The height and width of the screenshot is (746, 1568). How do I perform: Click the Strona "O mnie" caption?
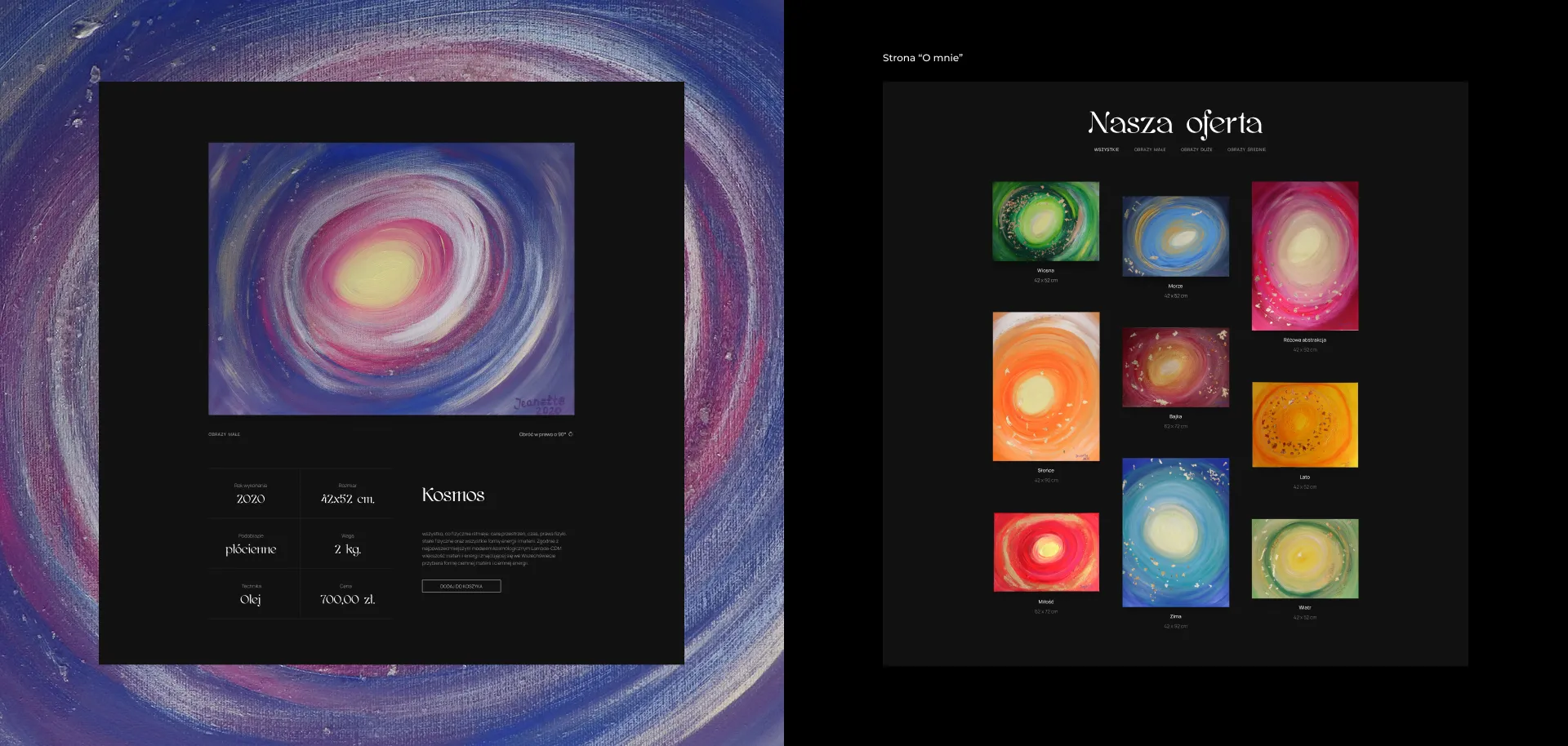pyautogui.click(x=923, y=58)
